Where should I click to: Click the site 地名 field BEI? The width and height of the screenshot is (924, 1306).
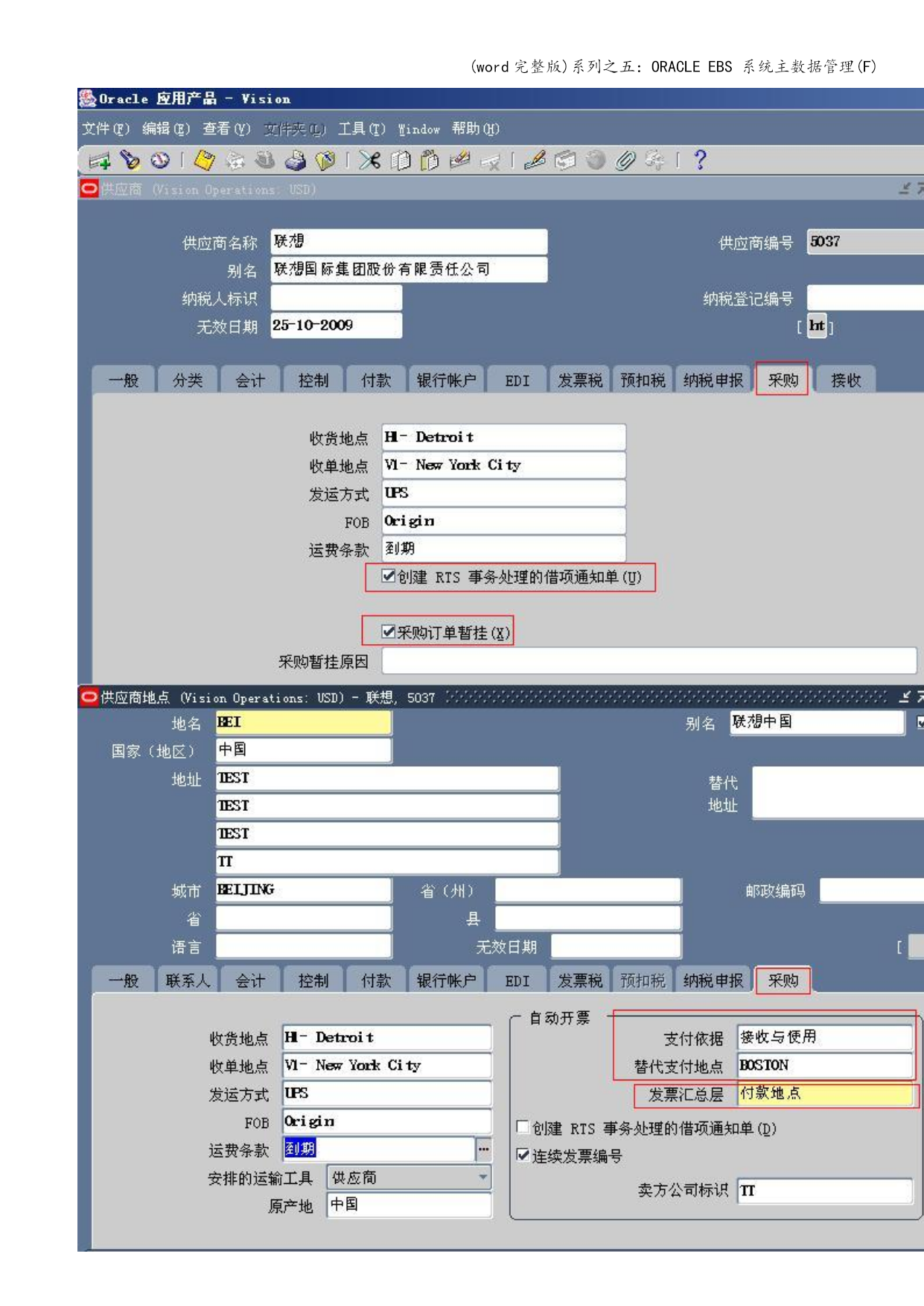pyautogui.click(x=303, y=722)
